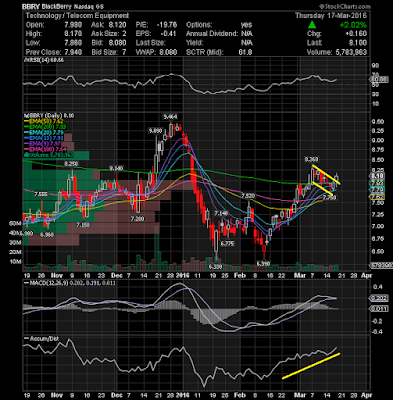Click the green EMA(200) legend entry
393x400 pixels.
pyautogui.click(x=44, y=127)
